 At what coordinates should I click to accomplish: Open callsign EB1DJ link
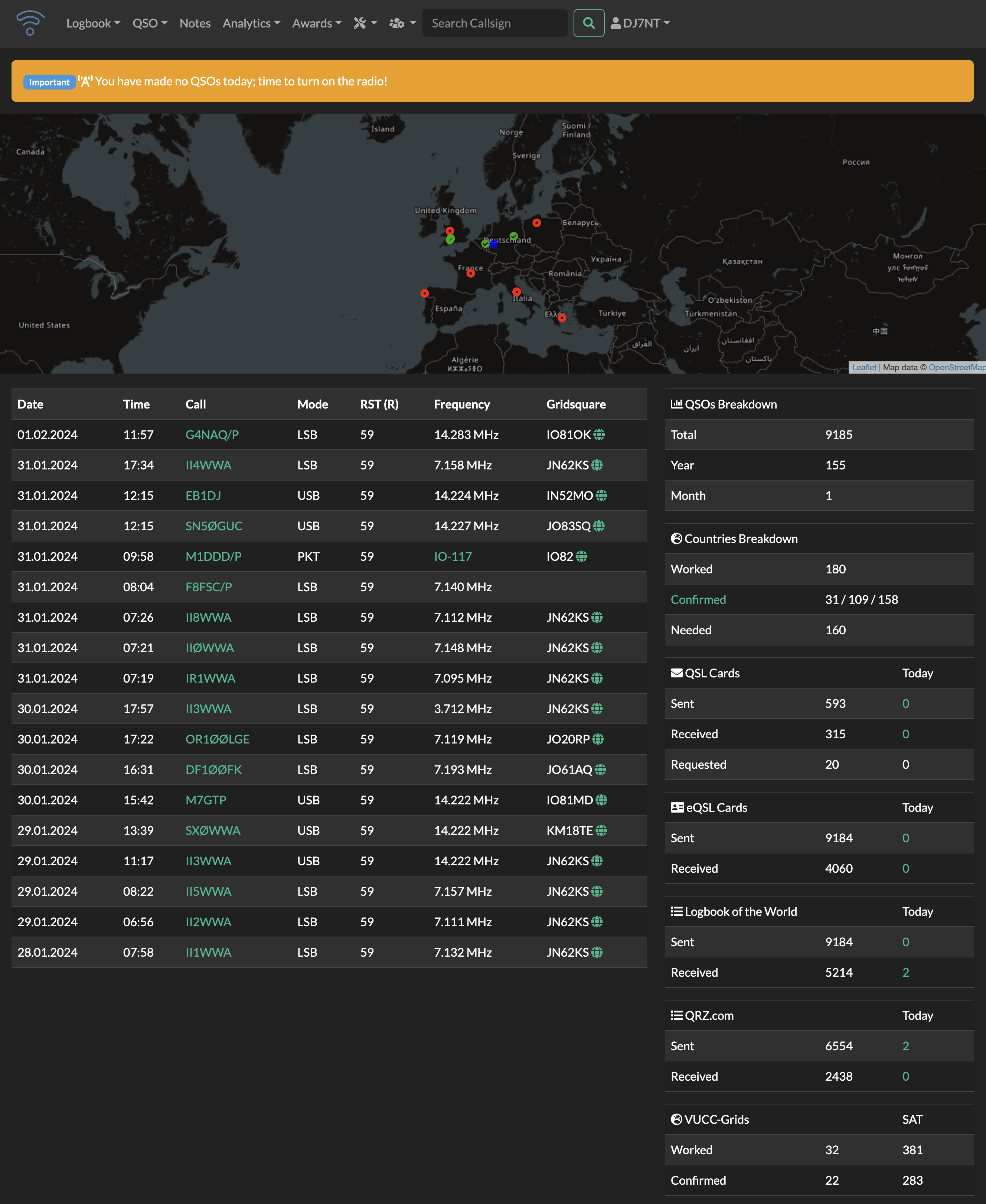pyautogui.click(x=203, y=495)
